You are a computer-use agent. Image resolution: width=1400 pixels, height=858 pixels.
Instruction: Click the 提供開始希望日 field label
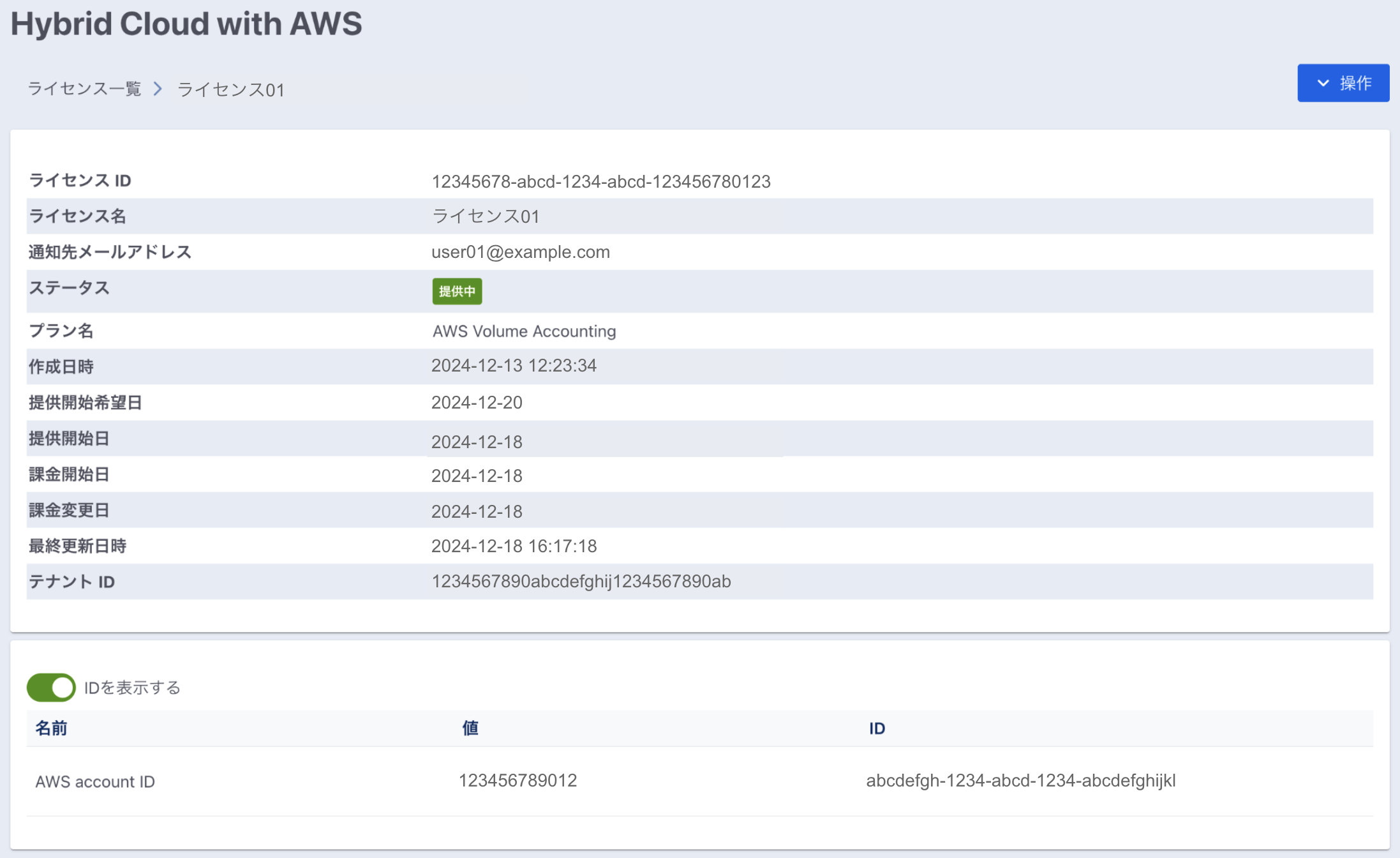(x=85, y=403)
